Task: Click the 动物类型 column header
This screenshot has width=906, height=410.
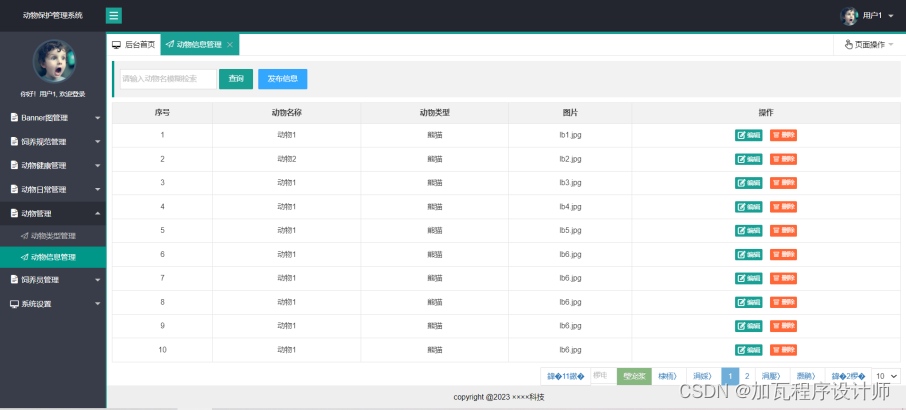Action: tap(435, 113)
